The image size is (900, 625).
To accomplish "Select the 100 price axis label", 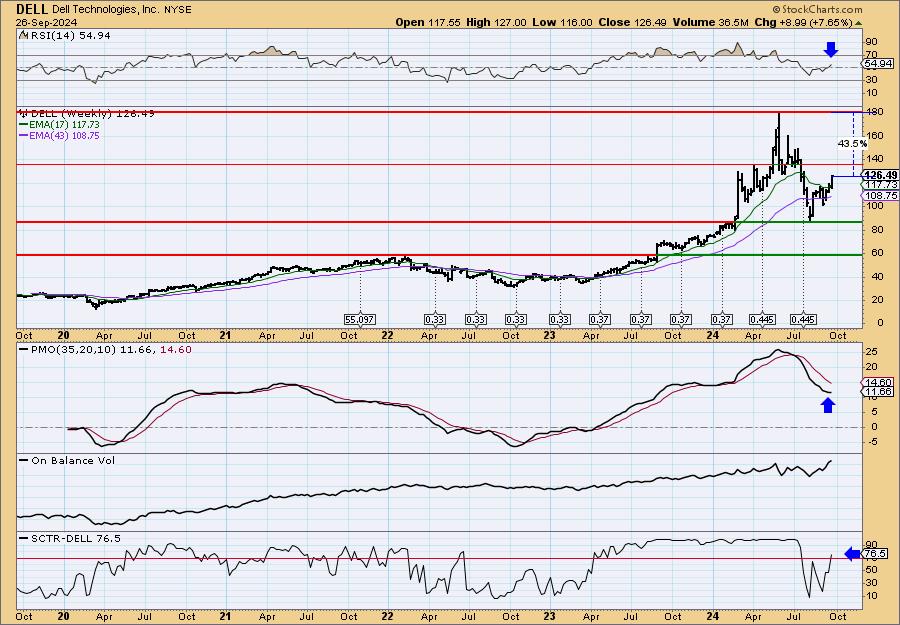I will point(874,206).
